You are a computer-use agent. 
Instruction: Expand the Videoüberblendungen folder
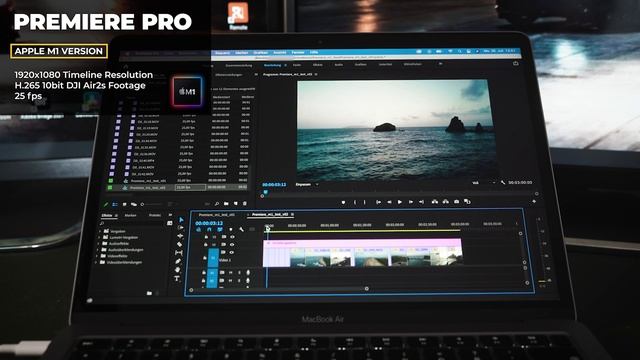[x=96, y=262]
